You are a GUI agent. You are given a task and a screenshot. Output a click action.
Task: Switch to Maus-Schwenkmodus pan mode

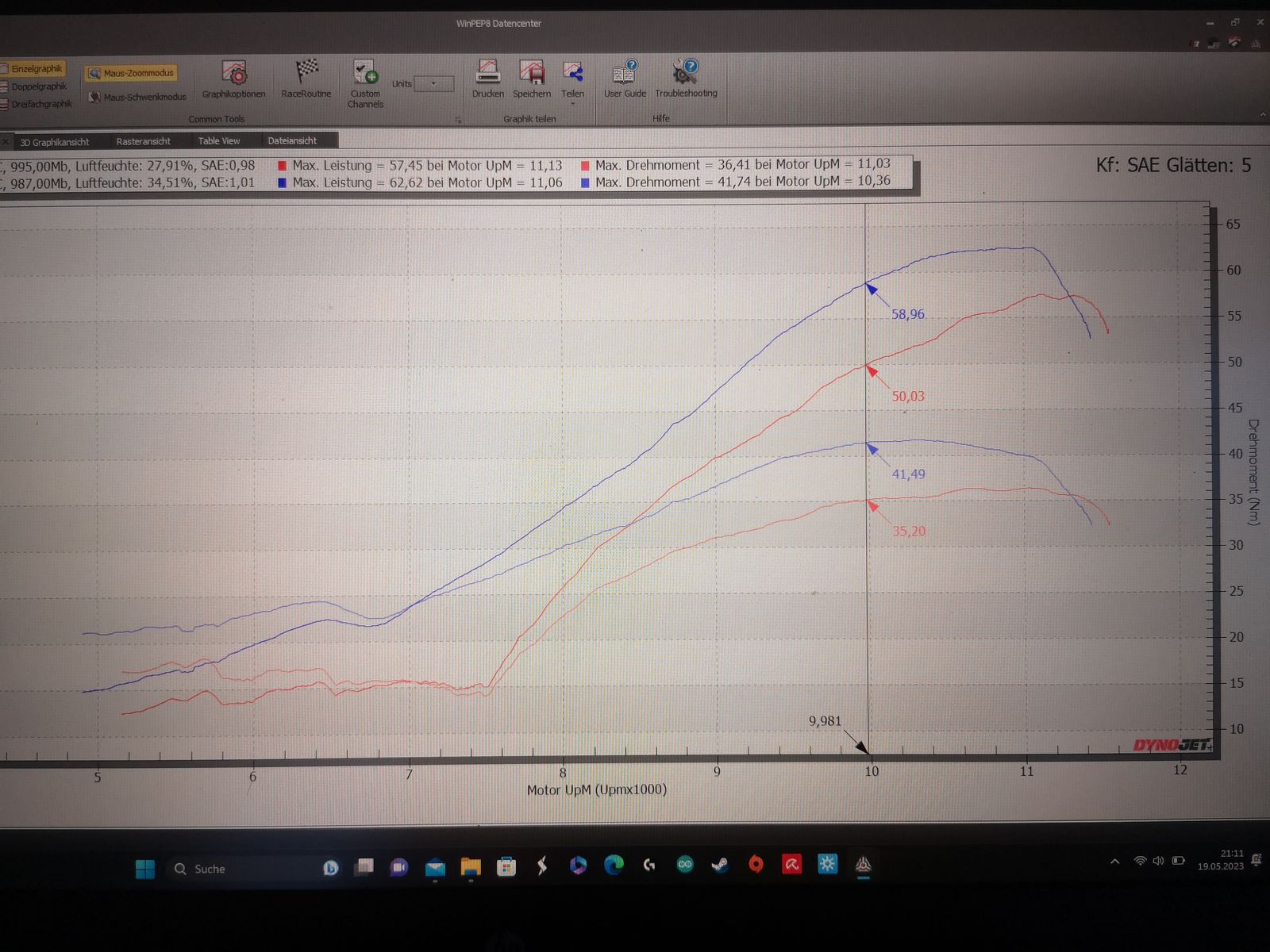(x=137, y=97)
